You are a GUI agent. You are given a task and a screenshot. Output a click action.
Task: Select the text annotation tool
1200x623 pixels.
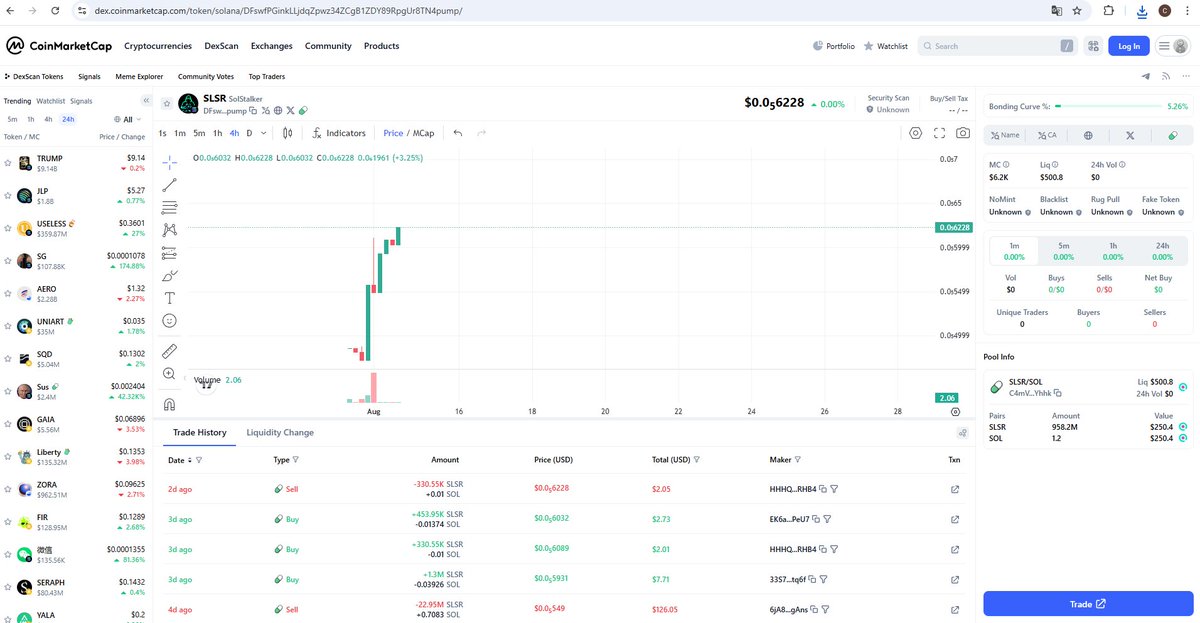tap(169, 298)
